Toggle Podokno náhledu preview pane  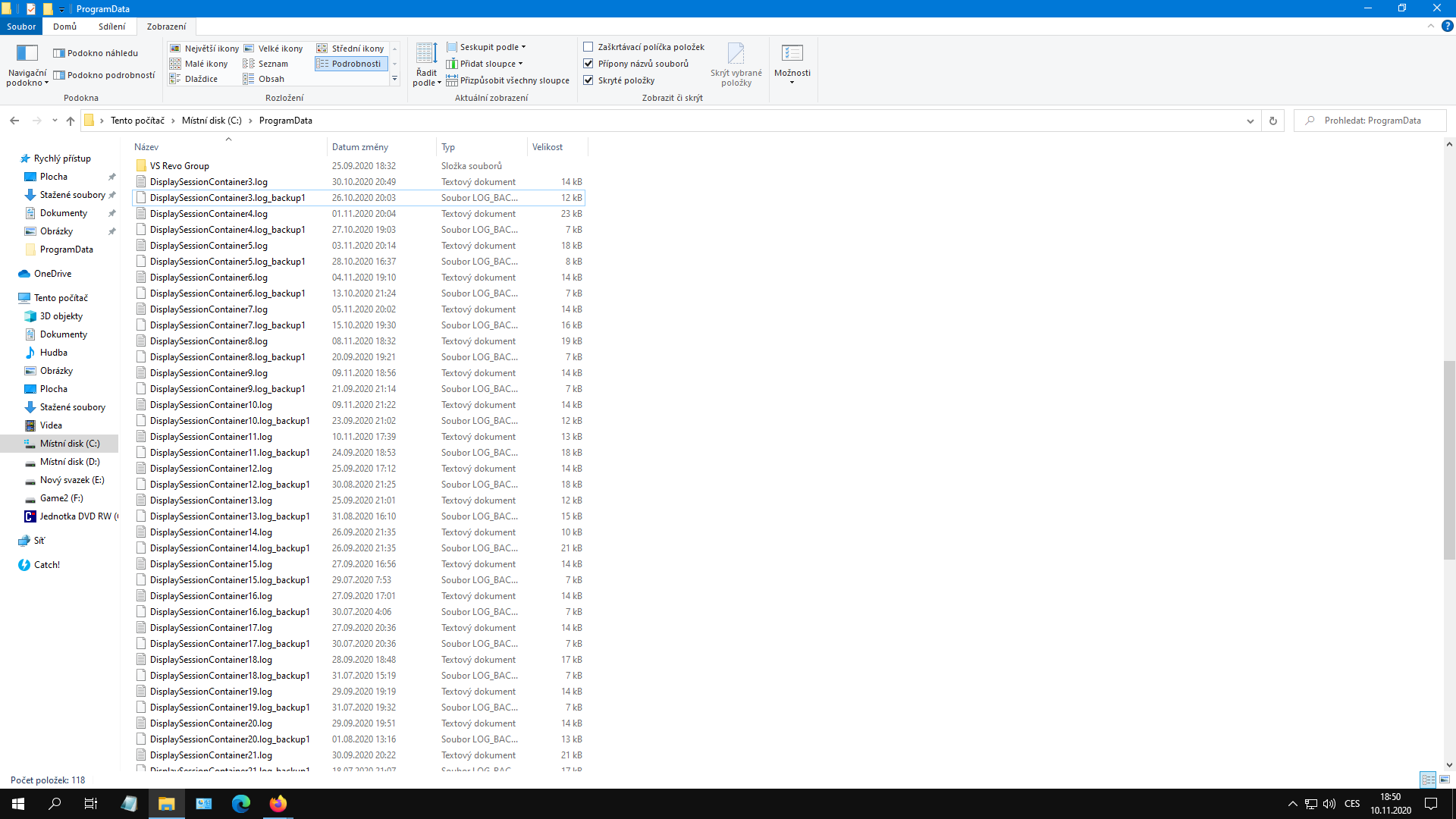pos(96,53)
